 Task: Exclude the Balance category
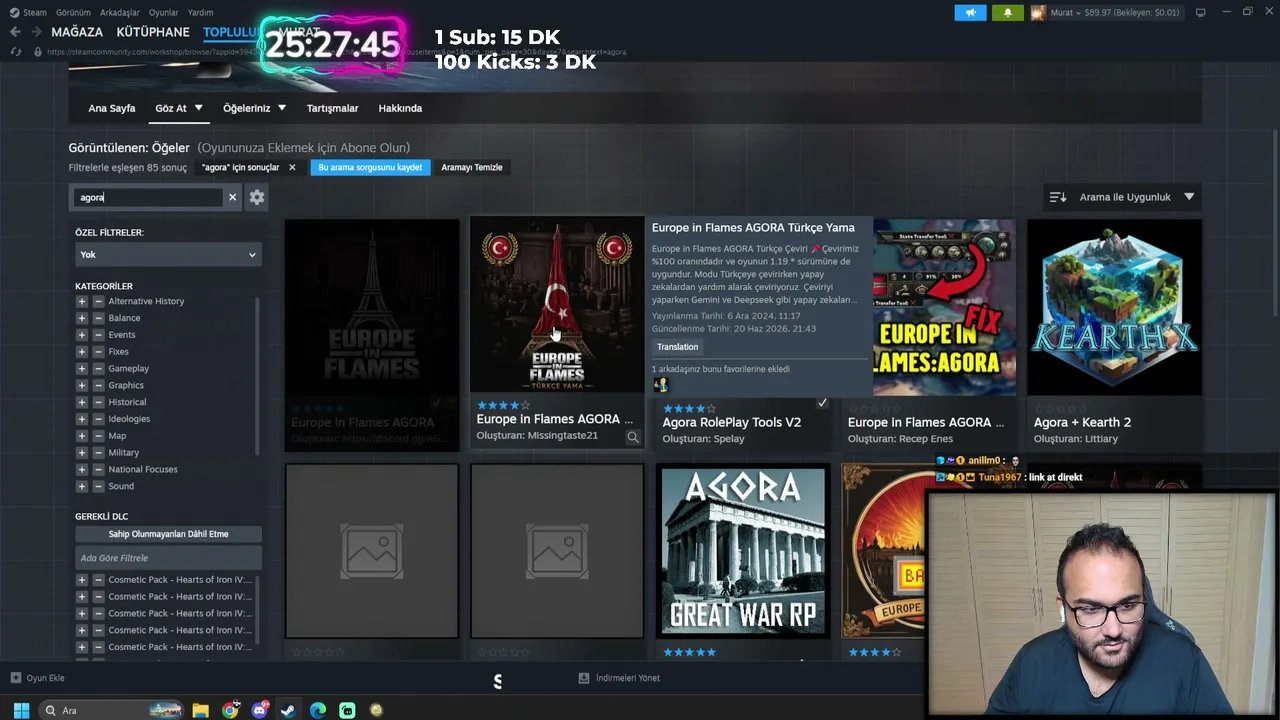tap(98, 318)
